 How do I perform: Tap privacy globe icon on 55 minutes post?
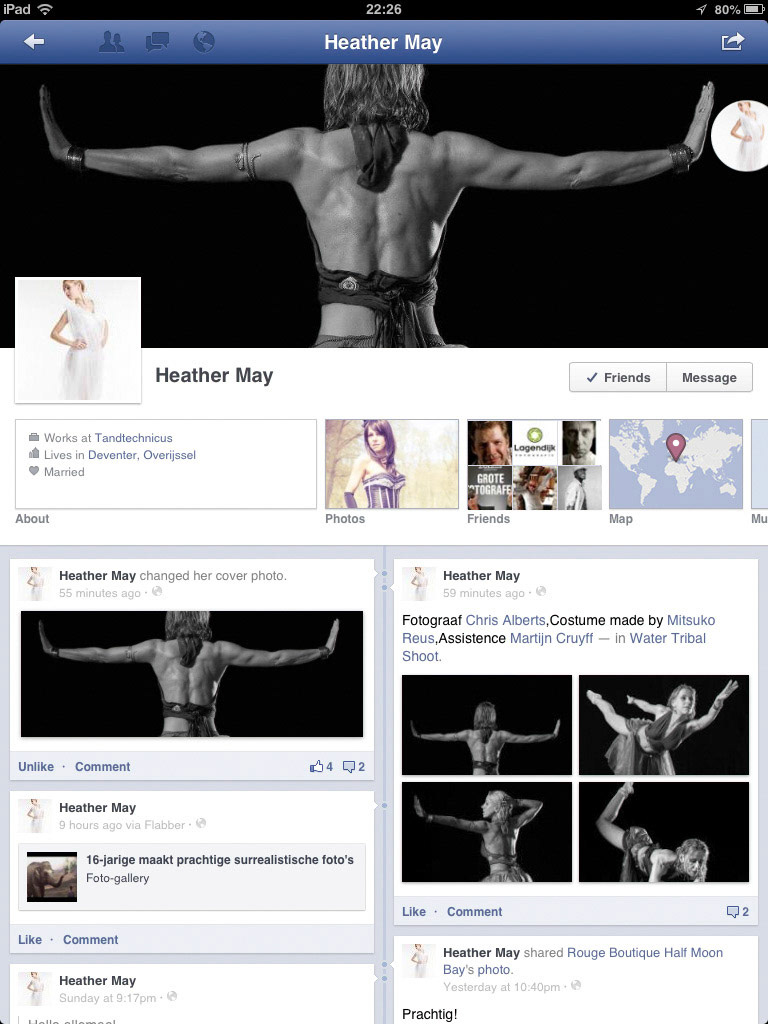click(x=157, y=592)
